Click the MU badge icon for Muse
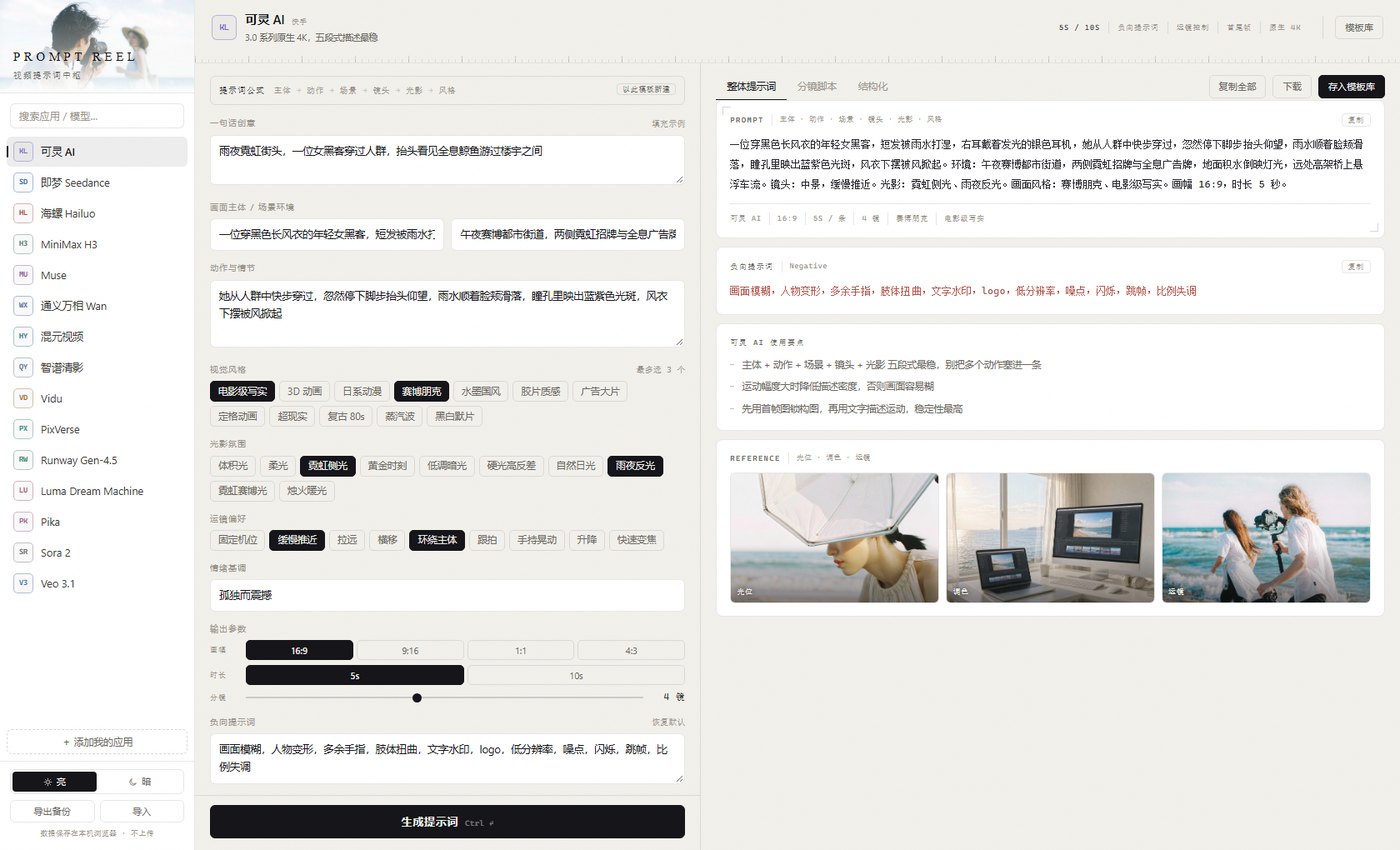 23,275
